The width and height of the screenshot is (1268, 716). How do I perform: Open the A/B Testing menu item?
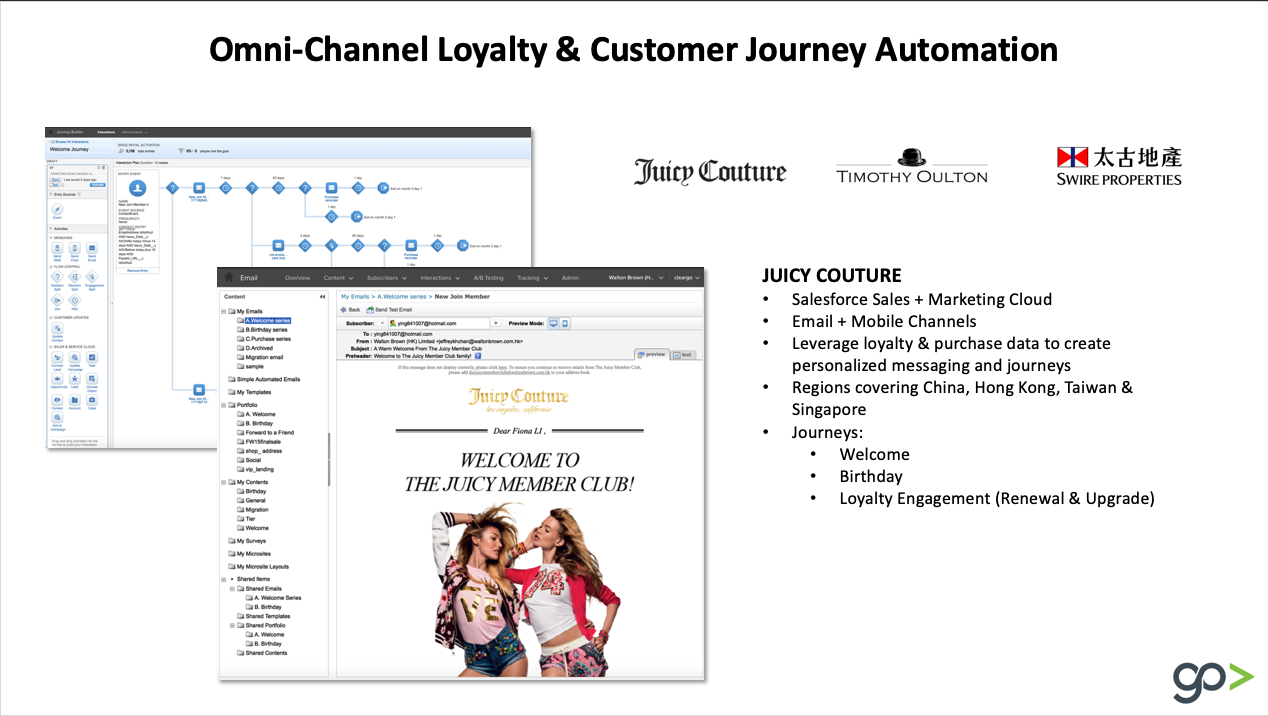point(488,278)
